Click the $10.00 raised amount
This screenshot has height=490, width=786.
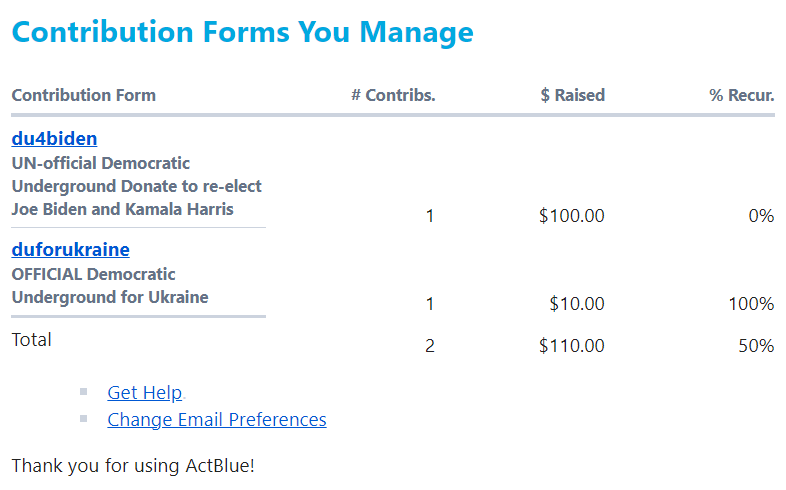tap(577, 304)
